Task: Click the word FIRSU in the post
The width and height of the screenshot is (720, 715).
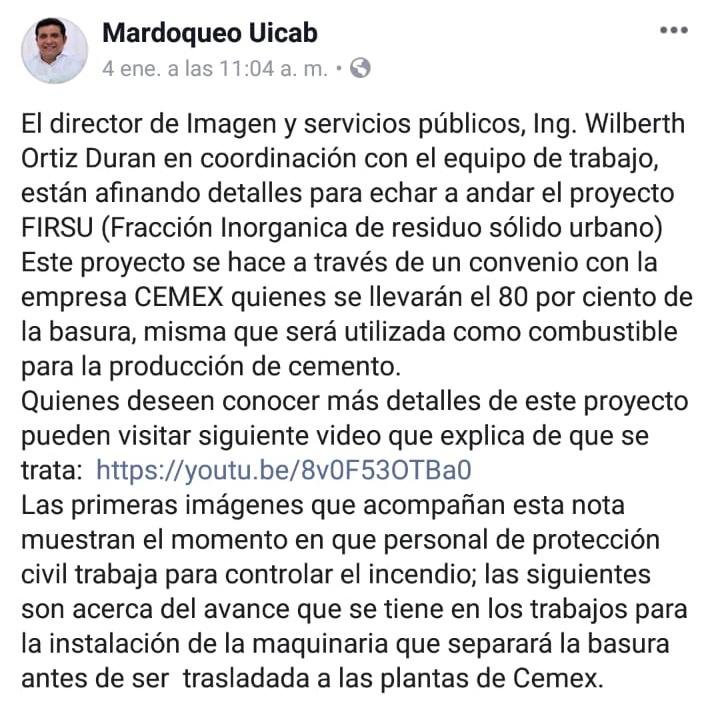Action: [57, 227]
